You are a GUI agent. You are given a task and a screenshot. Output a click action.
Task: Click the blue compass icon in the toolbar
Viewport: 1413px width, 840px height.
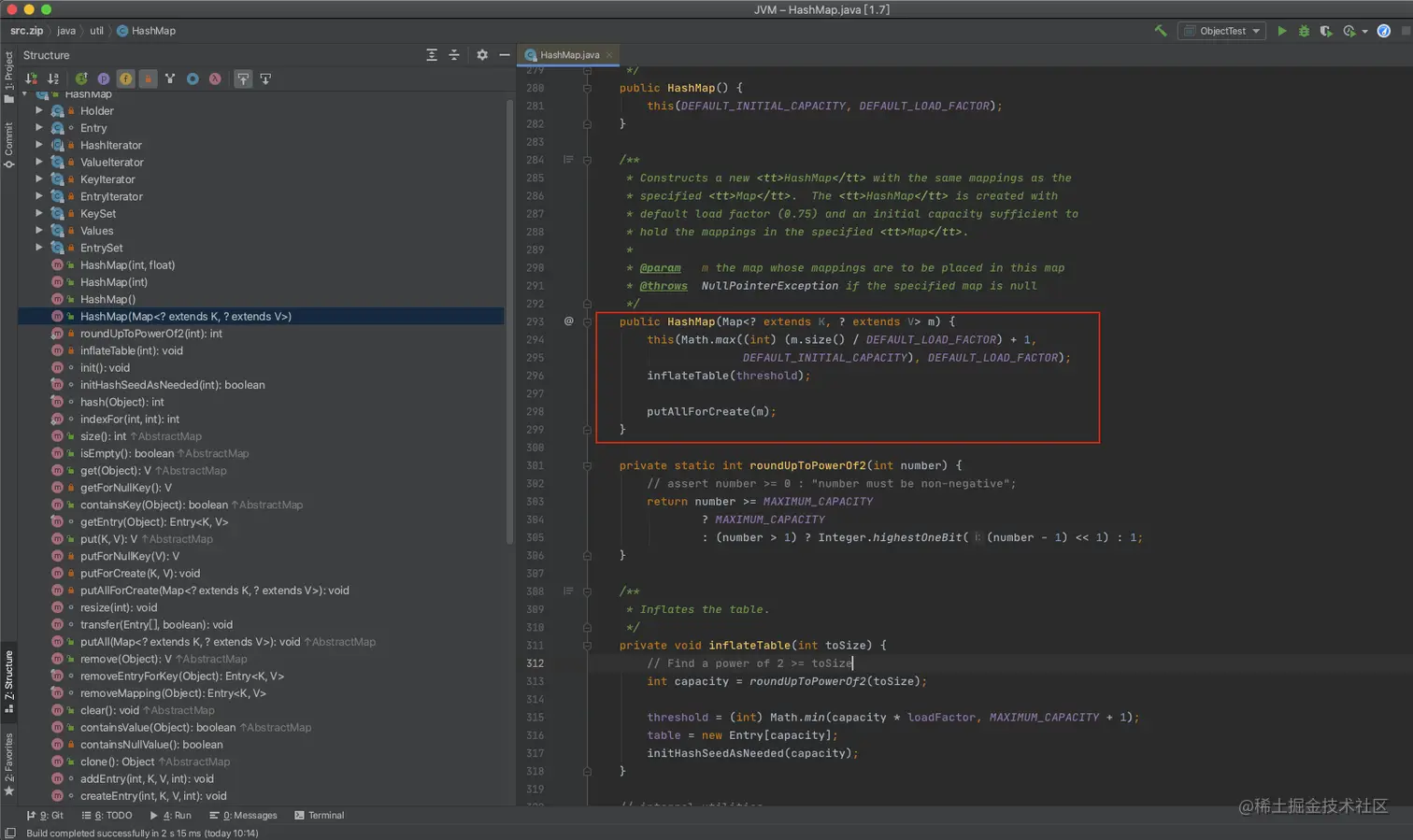pyautogui.click(x=1384, y=31)
